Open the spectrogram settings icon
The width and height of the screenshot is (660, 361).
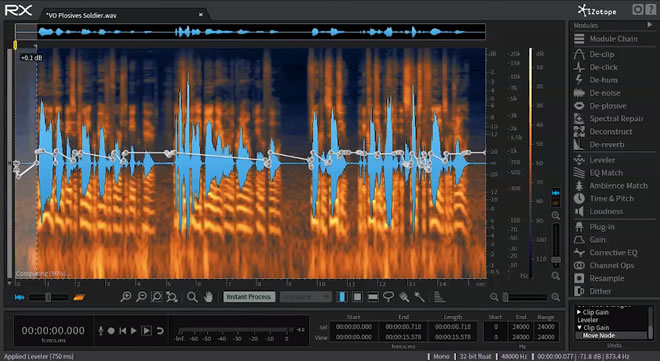pos(439,297)
